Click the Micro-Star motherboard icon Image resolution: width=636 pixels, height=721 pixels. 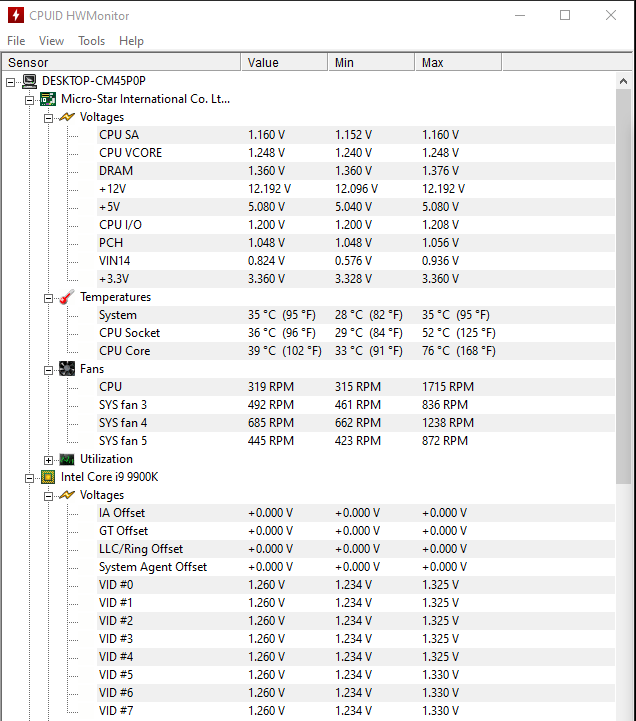(x=48, y=99)
